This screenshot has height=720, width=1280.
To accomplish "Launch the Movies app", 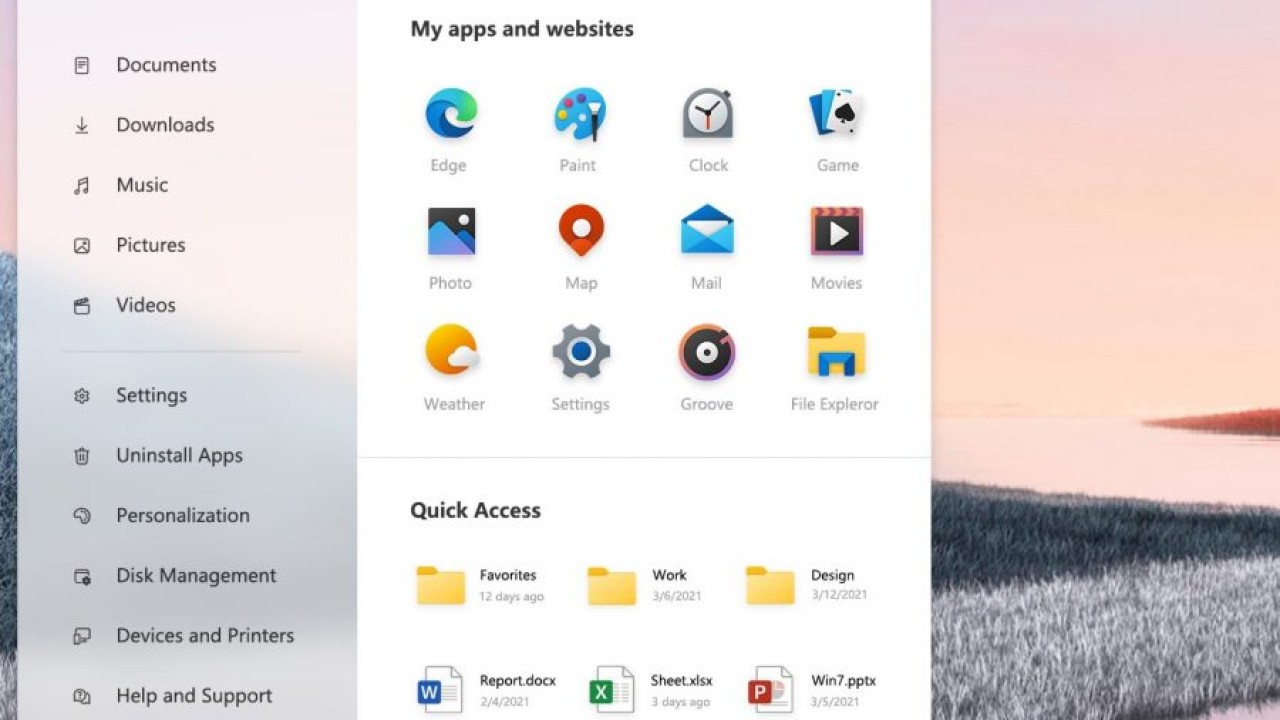I will [x=836, y=232].
